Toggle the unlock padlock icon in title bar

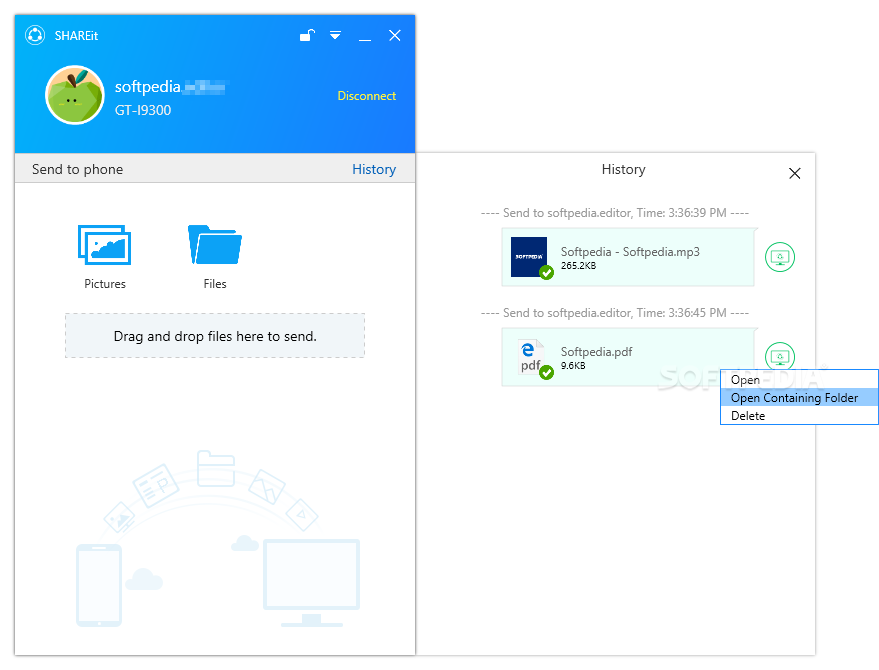pyautogui.click(x=307, y=35)
